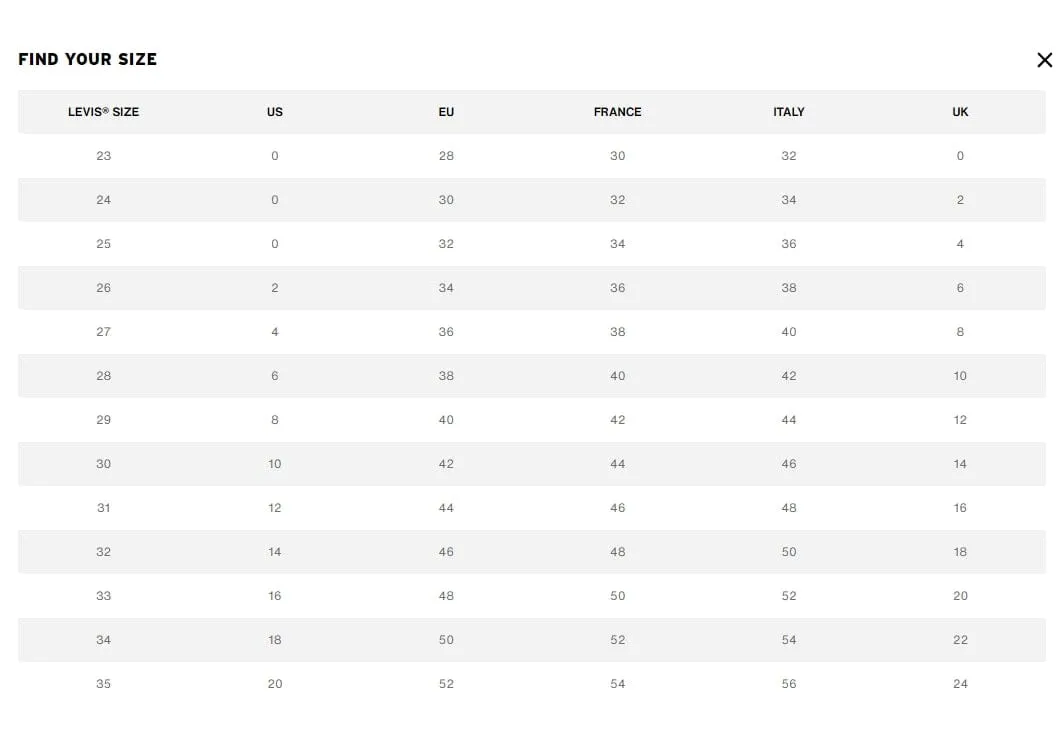Click US value 18 in size 34 row
The height and width of the screenshot is (751, 1062).
275,640
